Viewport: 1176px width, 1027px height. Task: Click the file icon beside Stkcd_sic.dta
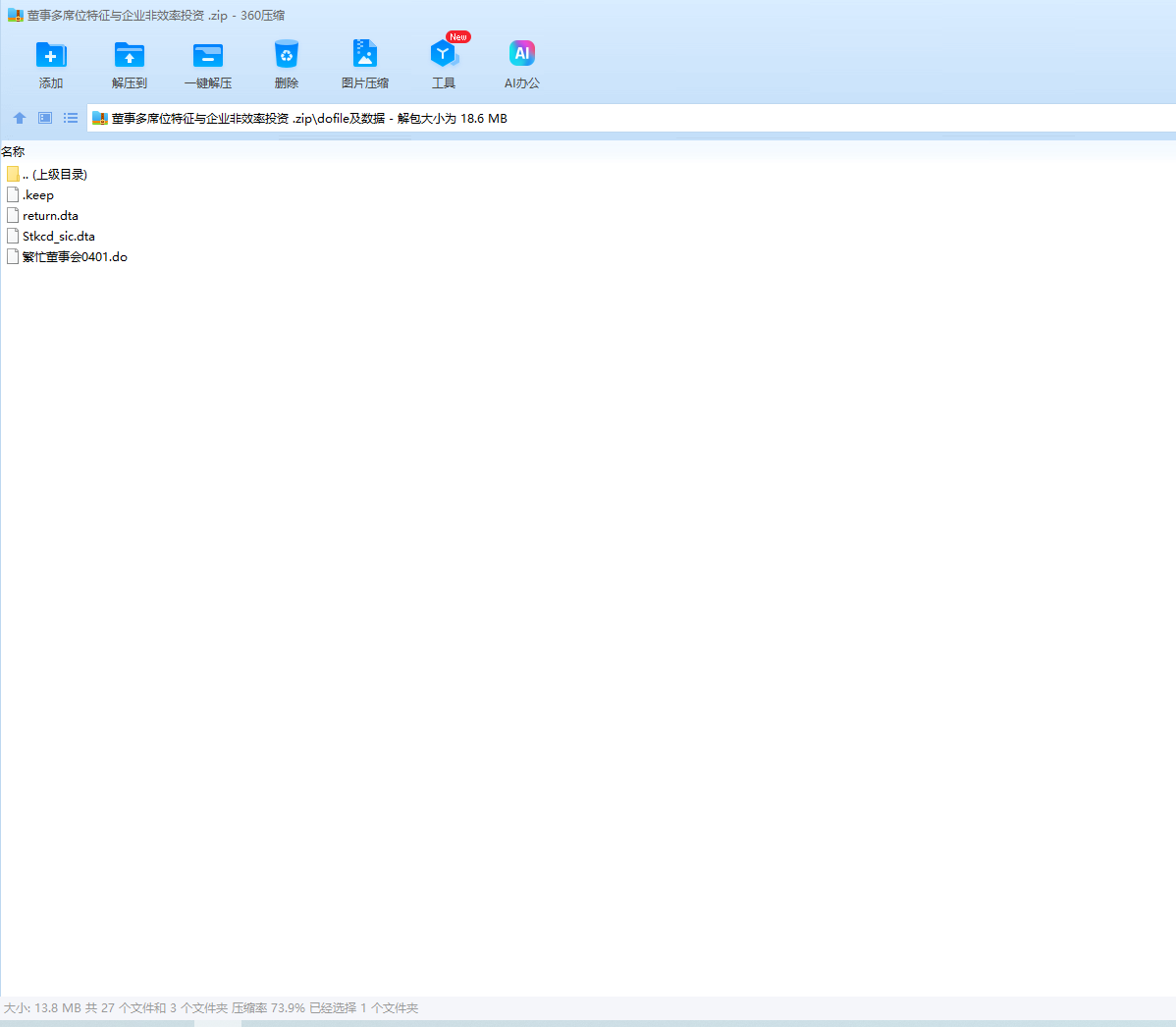tap(13, 237)
